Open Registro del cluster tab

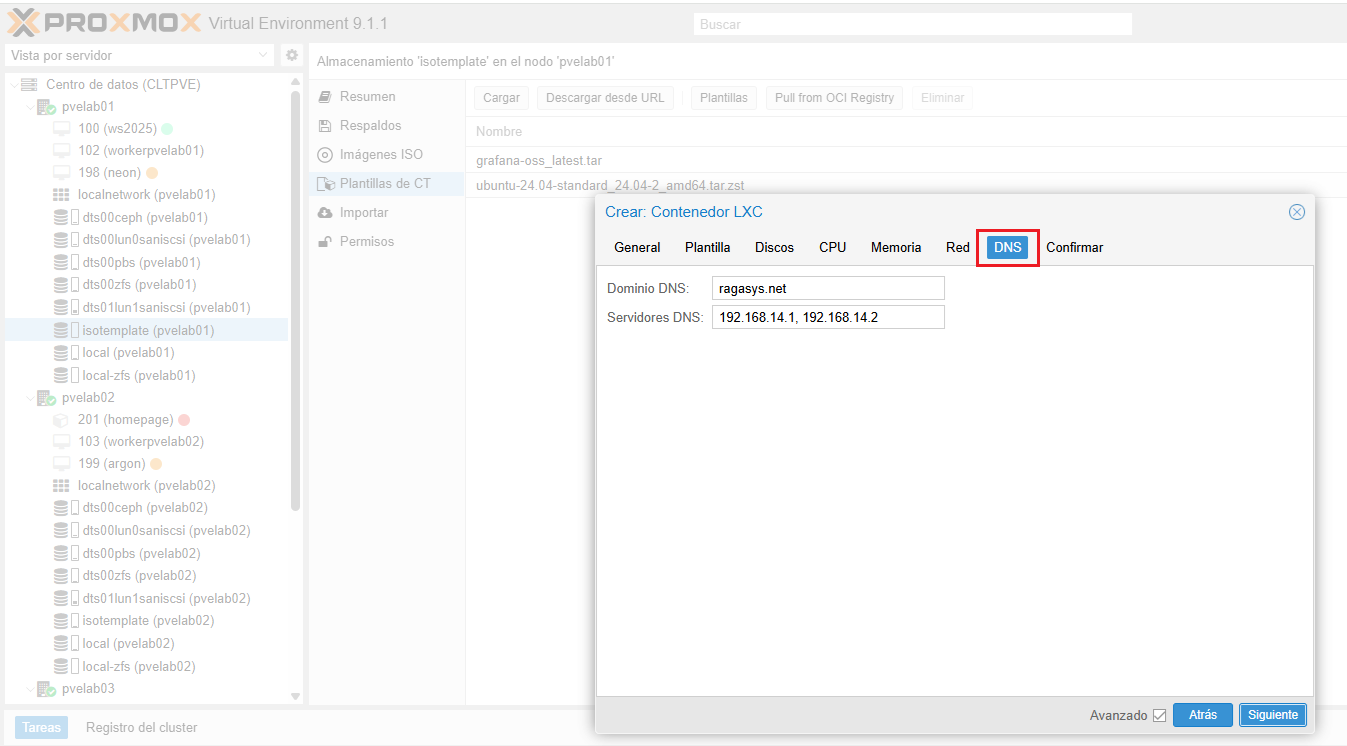142,728
